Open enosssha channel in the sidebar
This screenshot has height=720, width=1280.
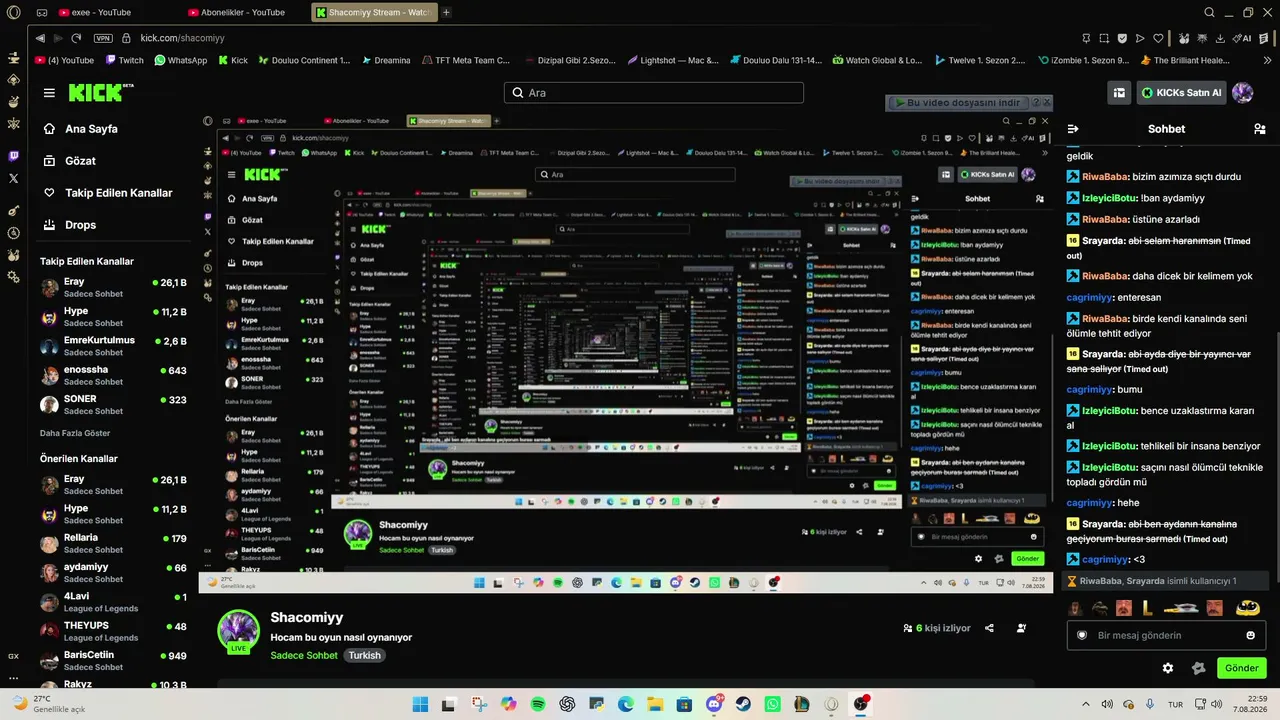point(113,375)
